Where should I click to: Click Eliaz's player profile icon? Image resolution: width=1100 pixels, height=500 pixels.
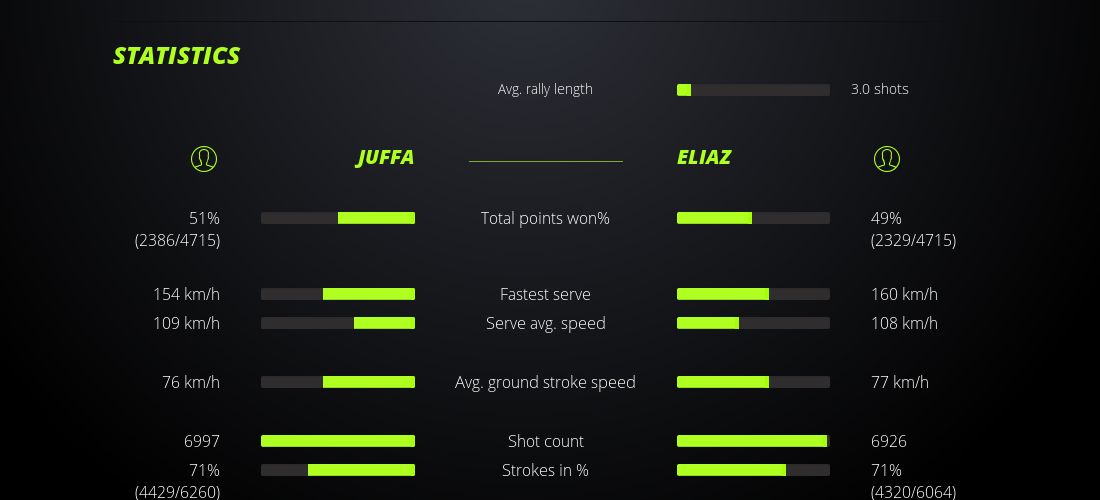click(887, 158)
